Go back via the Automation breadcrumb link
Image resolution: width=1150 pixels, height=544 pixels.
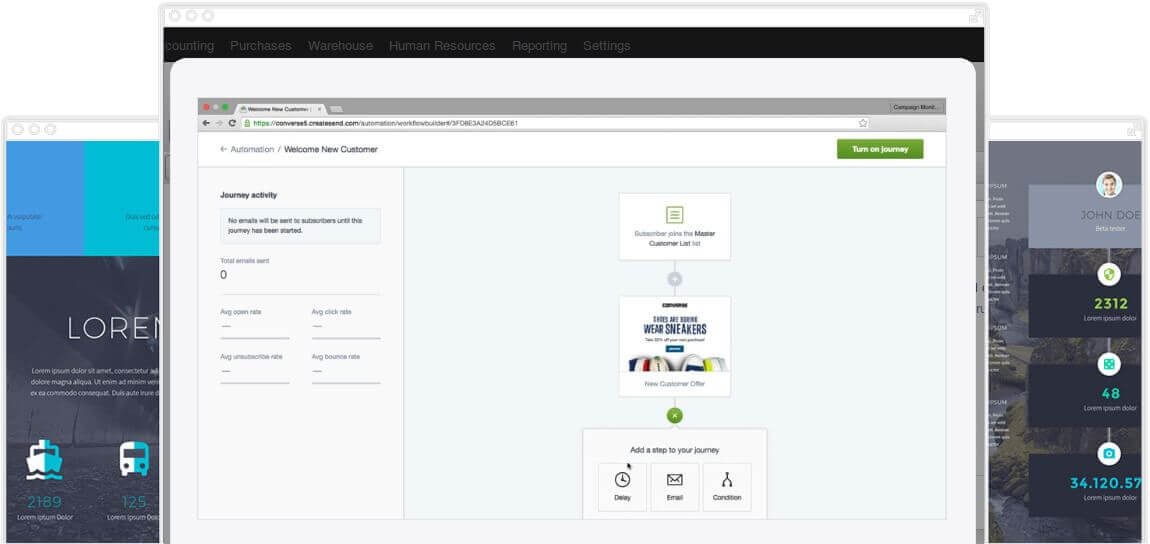(247, 149)
